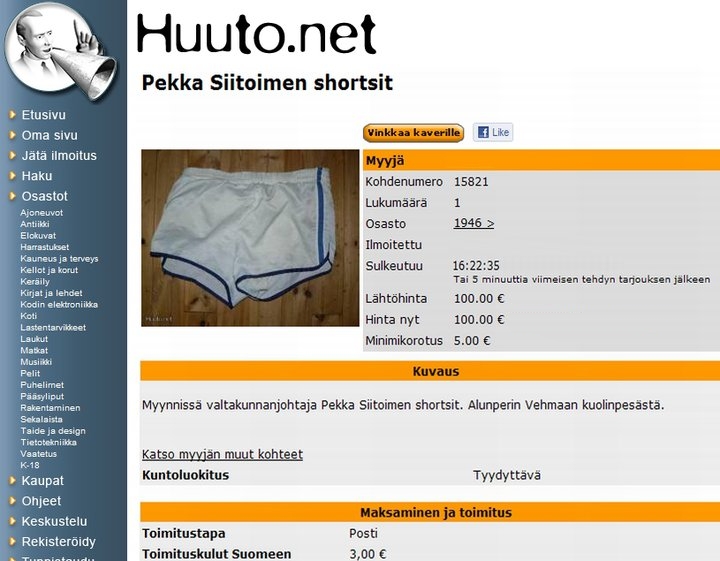
Task: Click the arrow bullet beside Ohjeet
Action: coord(12,500)
